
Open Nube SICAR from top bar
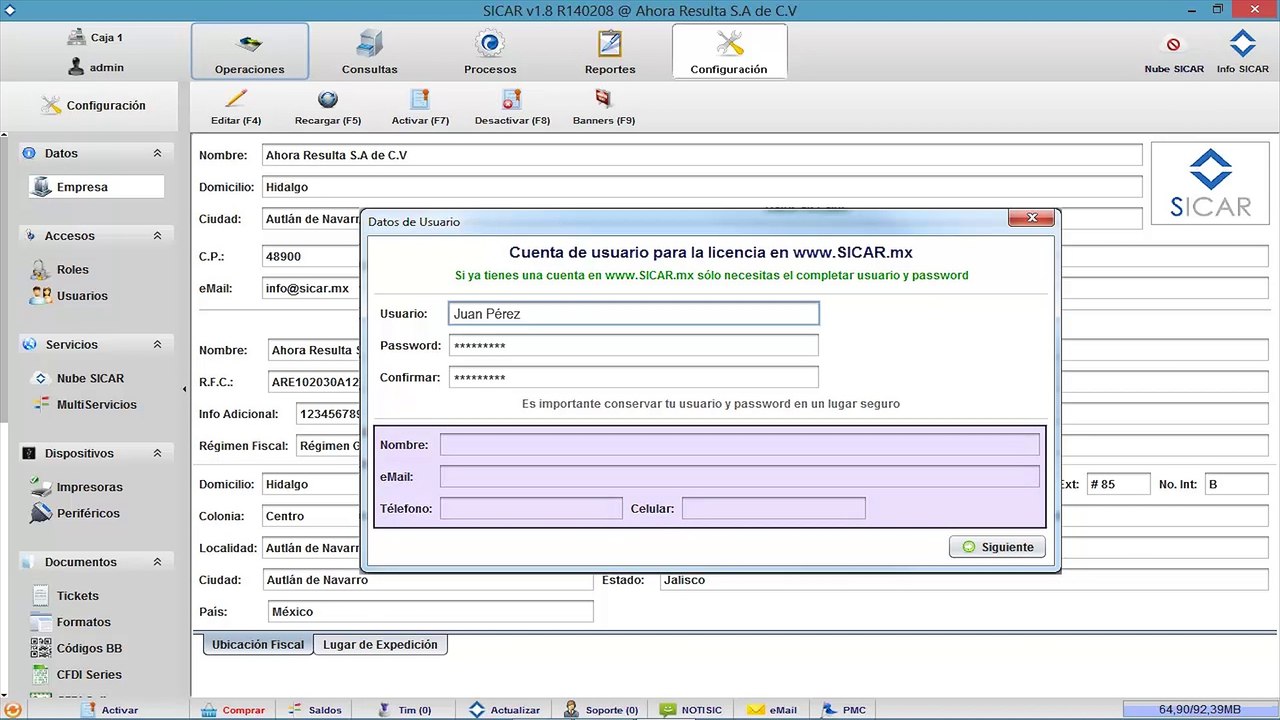(x=1174, y=53)
